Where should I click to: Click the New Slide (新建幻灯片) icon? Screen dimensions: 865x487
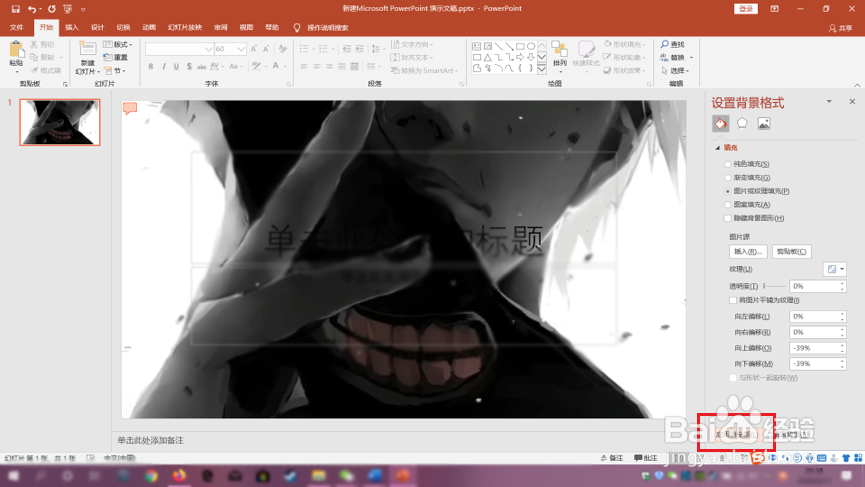[87, 50]
